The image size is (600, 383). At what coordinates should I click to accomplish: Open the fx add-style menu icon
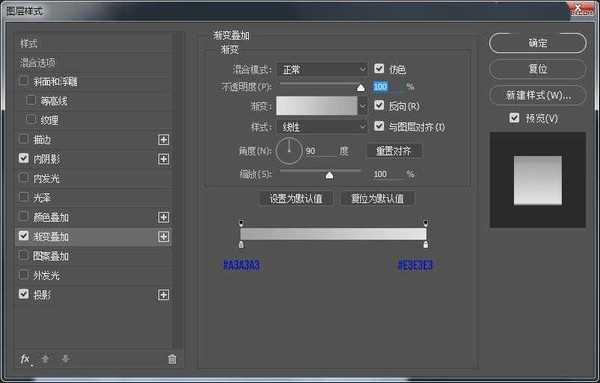click(26, 359)
